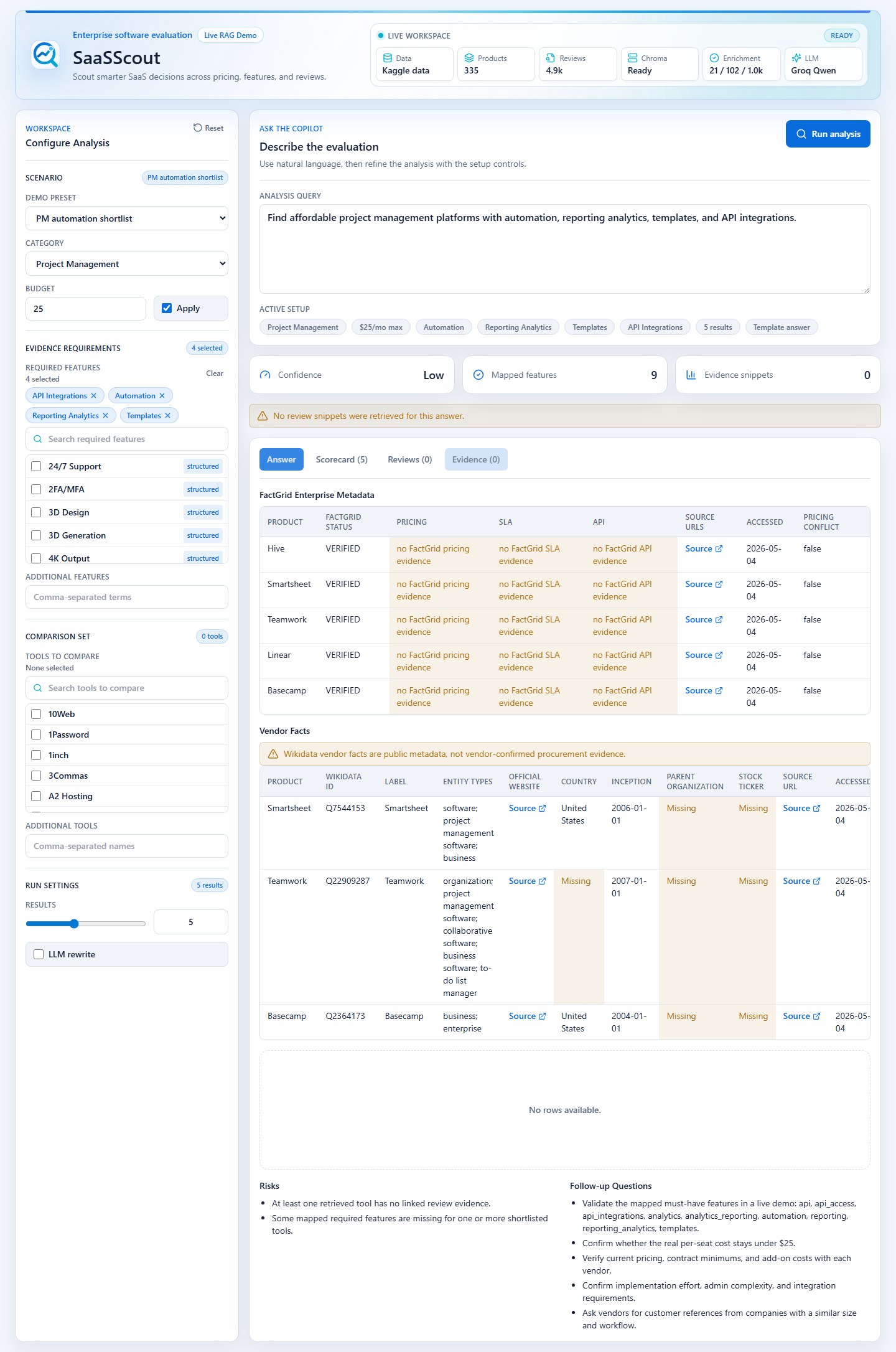This screenshot has width=896, height=1352.
Task: Click the Results number field
Action: click(x=191, y=922)
